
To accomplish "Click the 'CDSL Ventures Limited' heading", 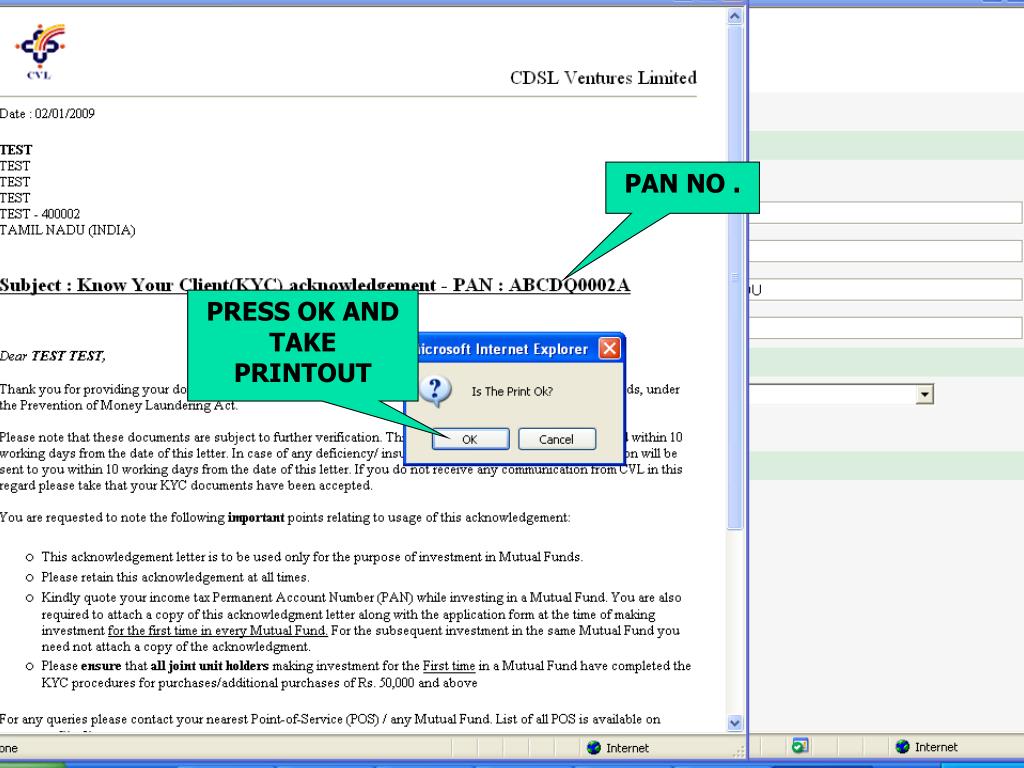I will pos(603,78).
